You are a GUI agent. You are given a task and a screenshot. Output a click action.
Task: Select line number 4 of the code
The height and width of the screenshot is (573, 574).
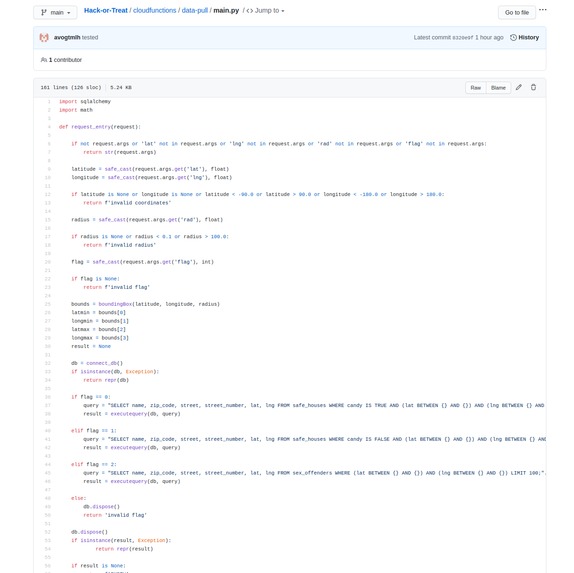pos(49,127)
